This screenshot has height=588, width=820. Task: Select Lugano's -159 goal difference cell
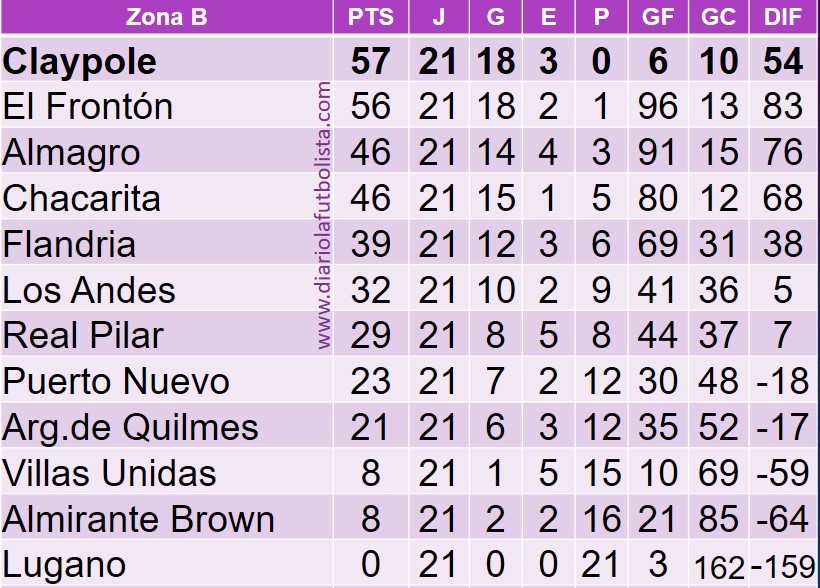click(x=782, y=566)
